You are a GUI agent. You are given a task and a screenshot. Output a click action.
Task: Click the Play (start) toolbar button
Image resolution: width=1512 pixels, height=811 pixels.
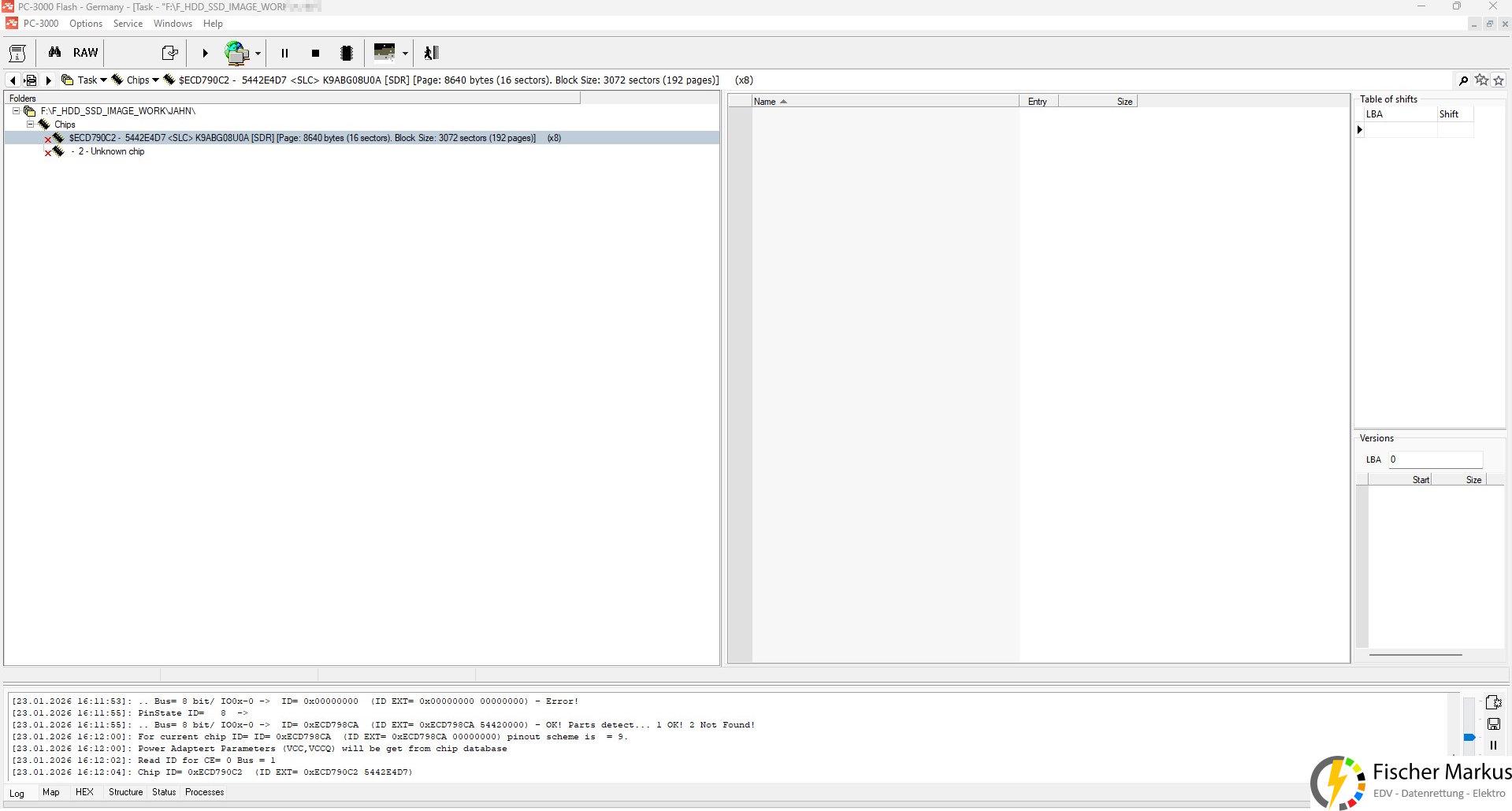click(x=205, y=54)
